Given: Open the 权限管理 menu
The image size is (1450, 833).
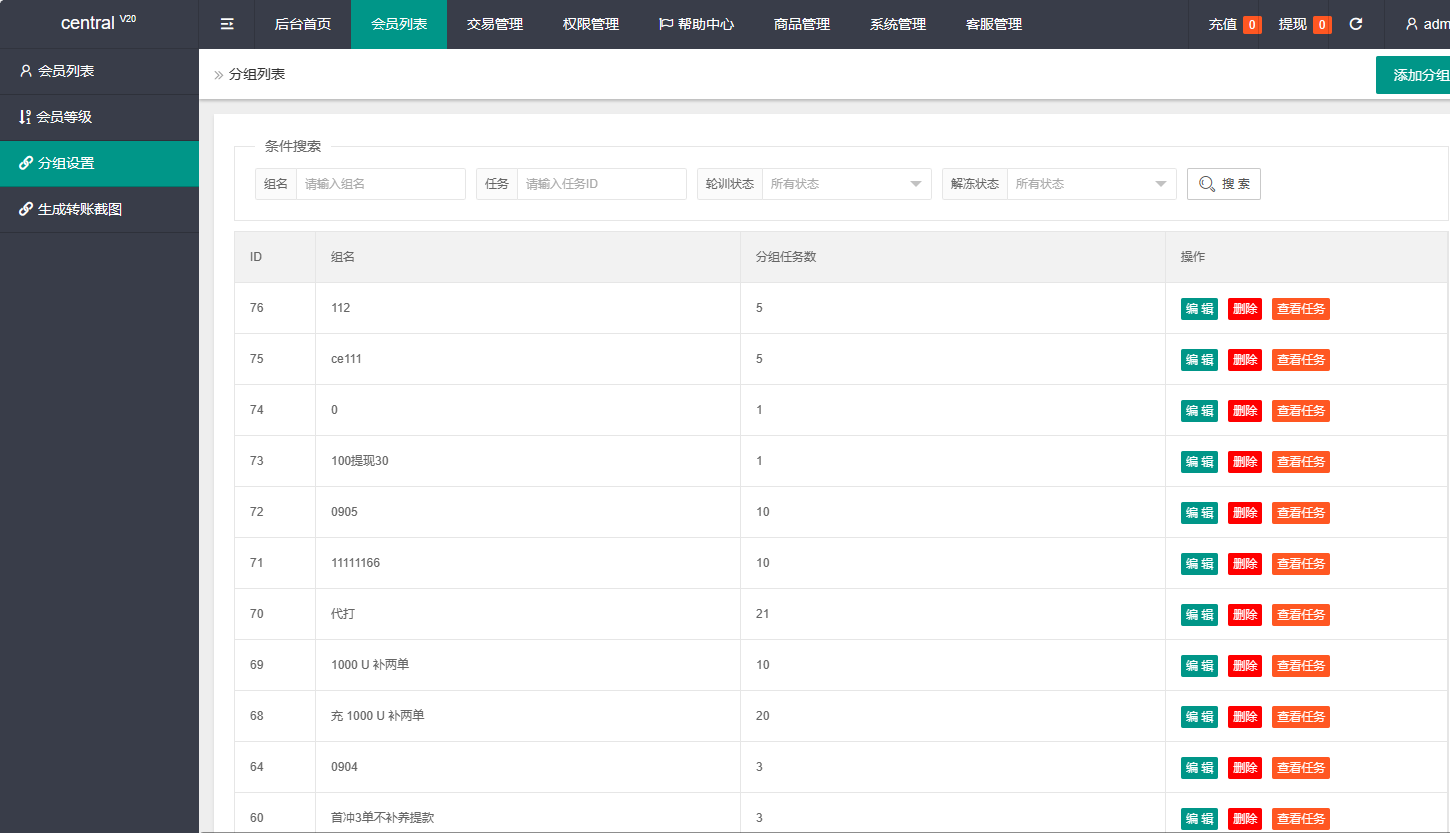Looking at the screenshot, I should click(591, 24).
